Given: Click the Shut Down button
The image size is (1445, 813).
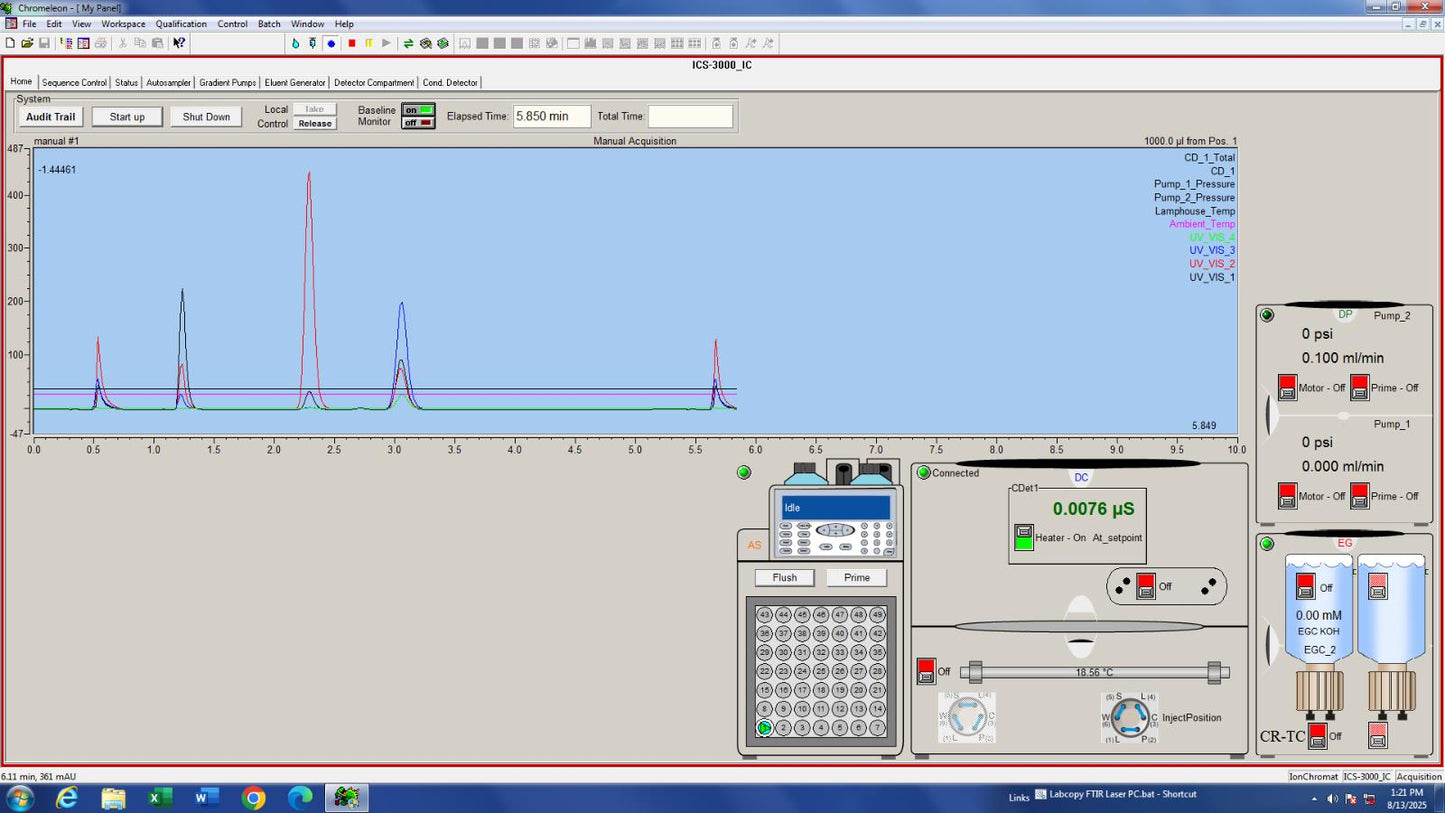Looking at the screenshot, I should point(206,117).
